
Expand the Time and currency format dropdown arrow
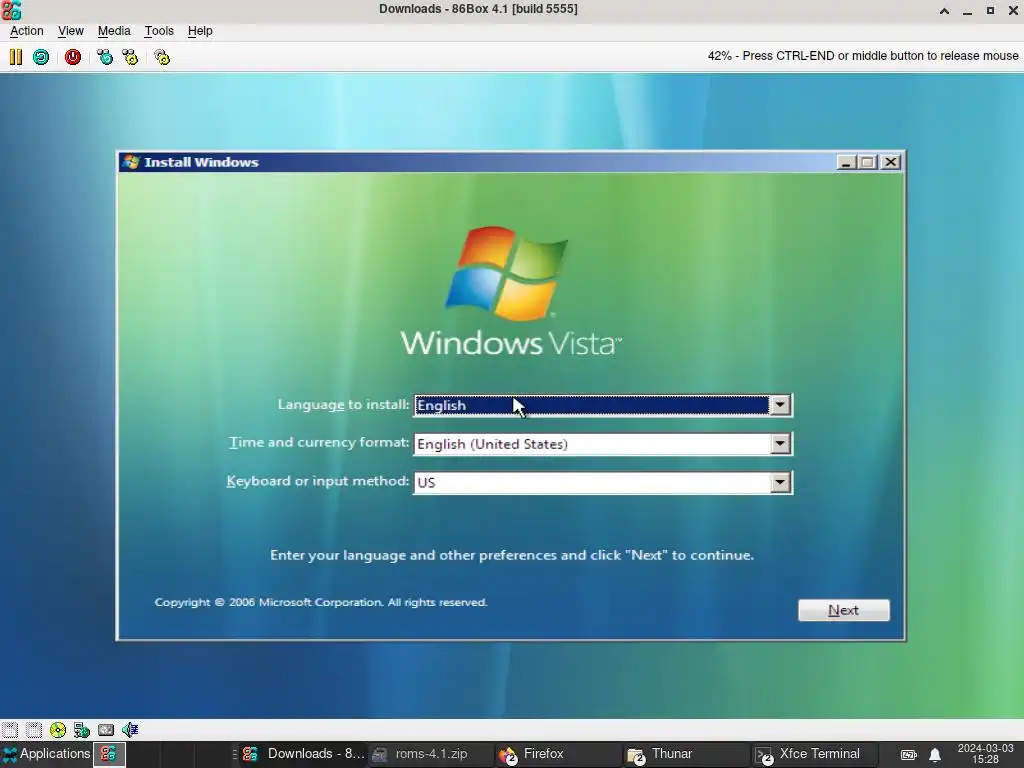780,444
